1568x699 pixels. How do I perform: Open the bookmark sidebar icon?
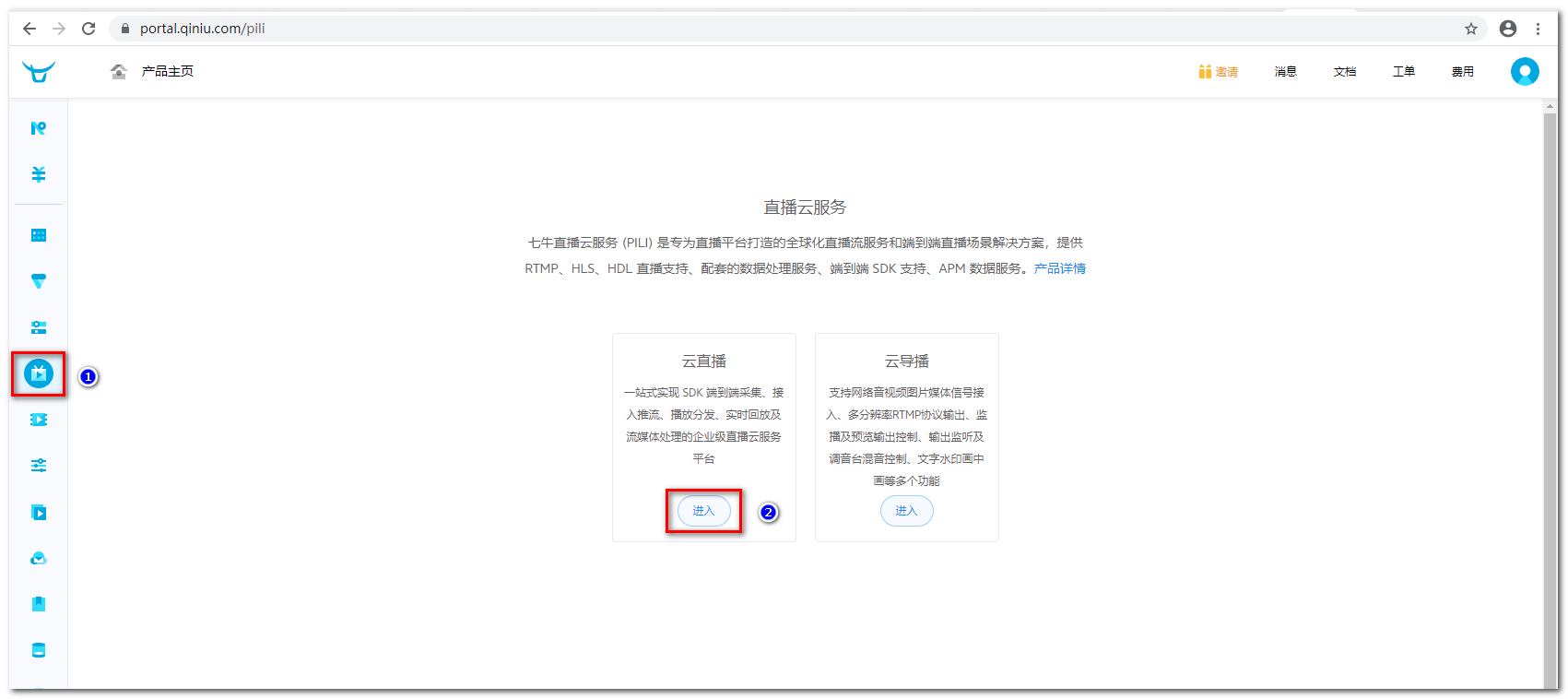[39, 604]
